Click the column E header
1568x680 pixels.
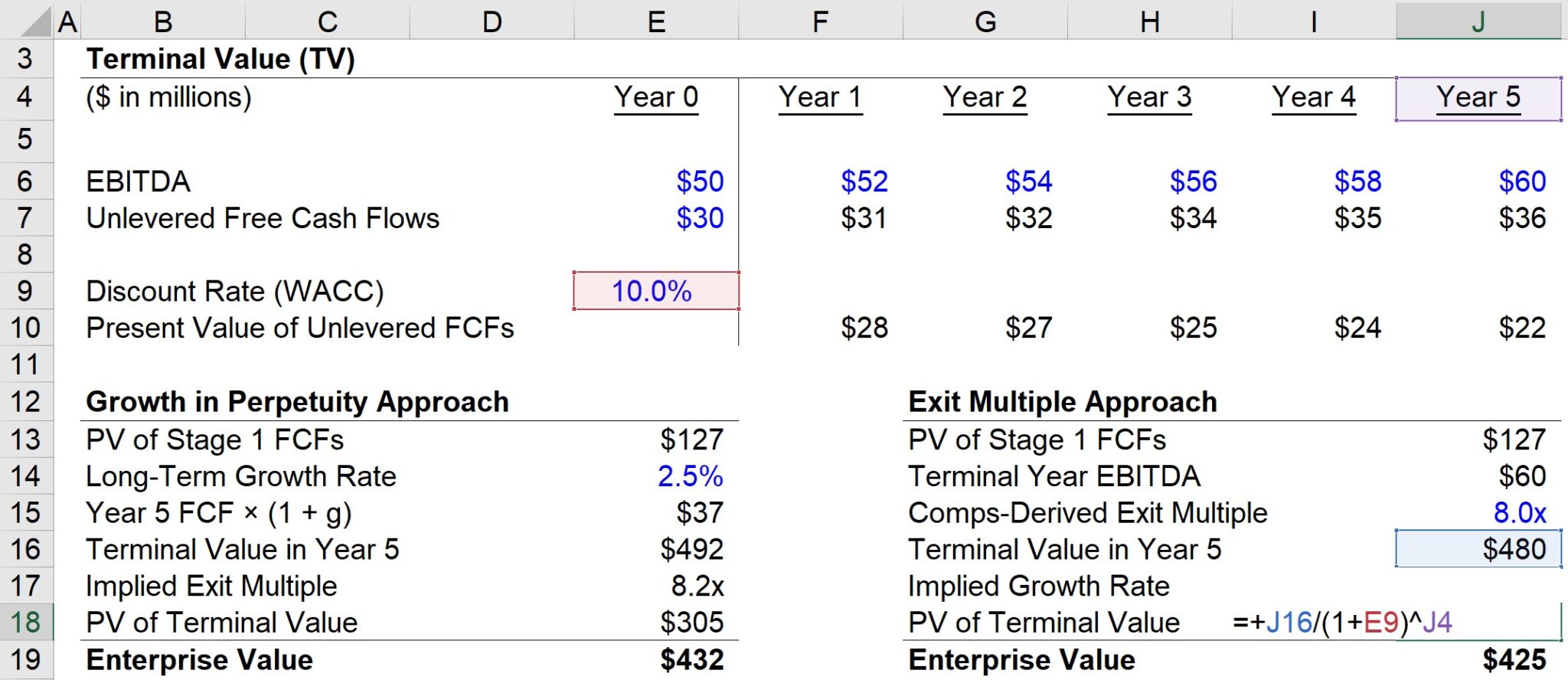tap(655, 21)
